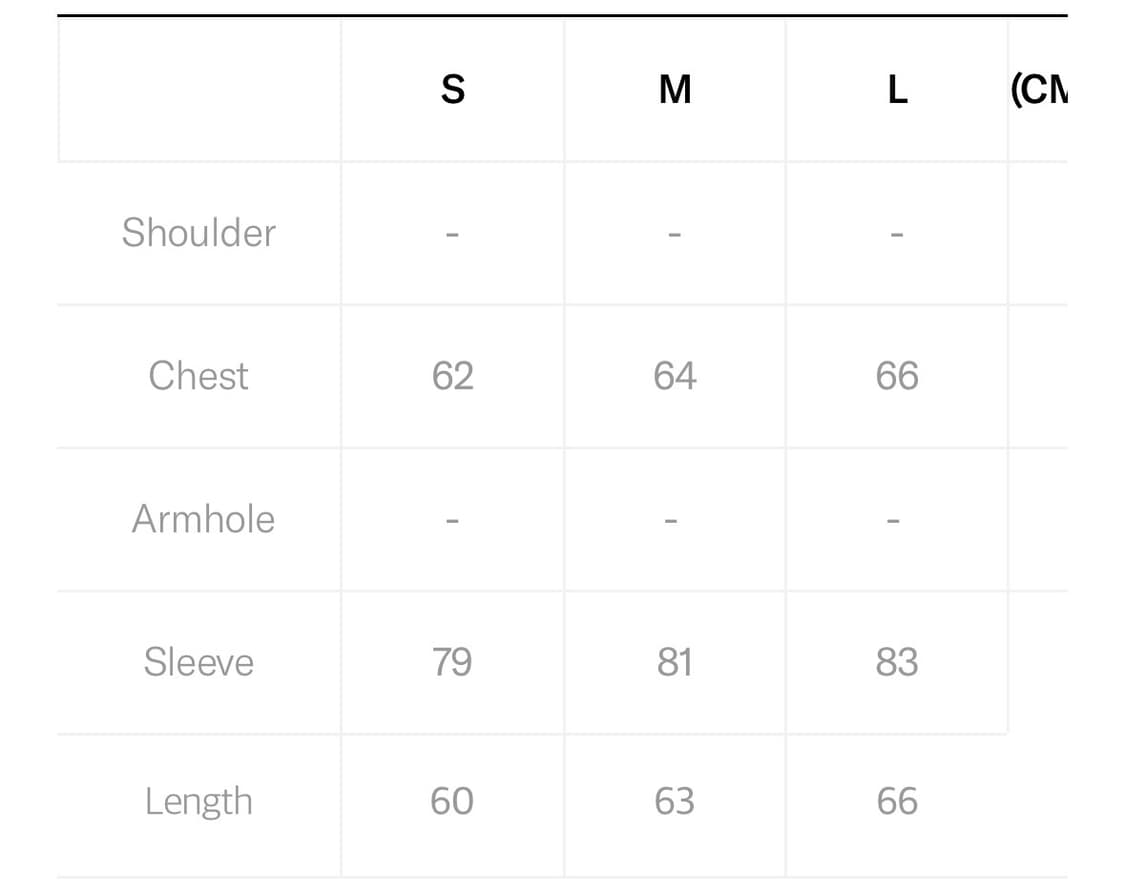This screenshot has height=894, width=1125.
Task: Click the Length value 66 for size L
Action: tap(897, 802)
